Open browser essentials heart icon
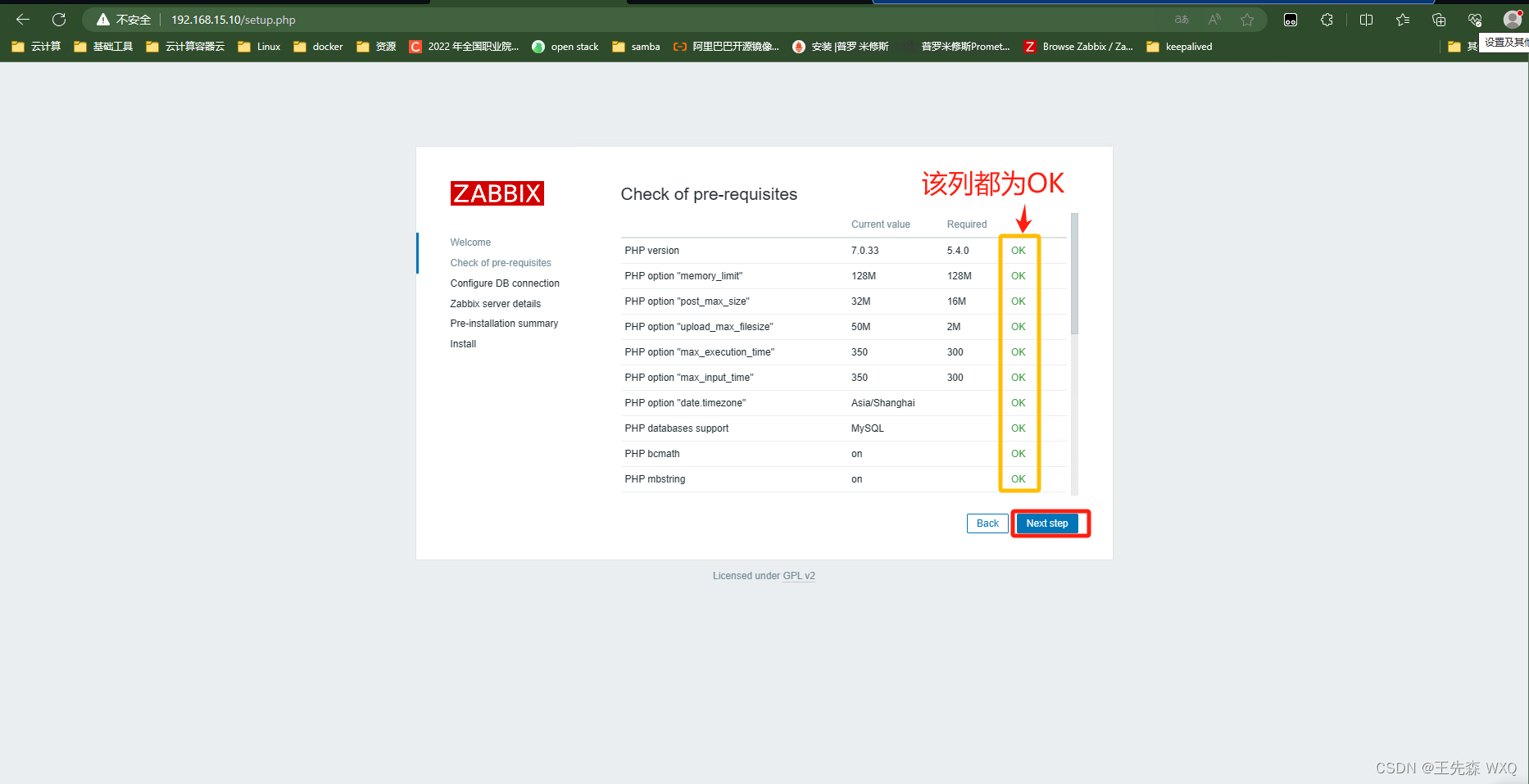This screenshot has height=784, width=1529. (x=1475, y=20)
